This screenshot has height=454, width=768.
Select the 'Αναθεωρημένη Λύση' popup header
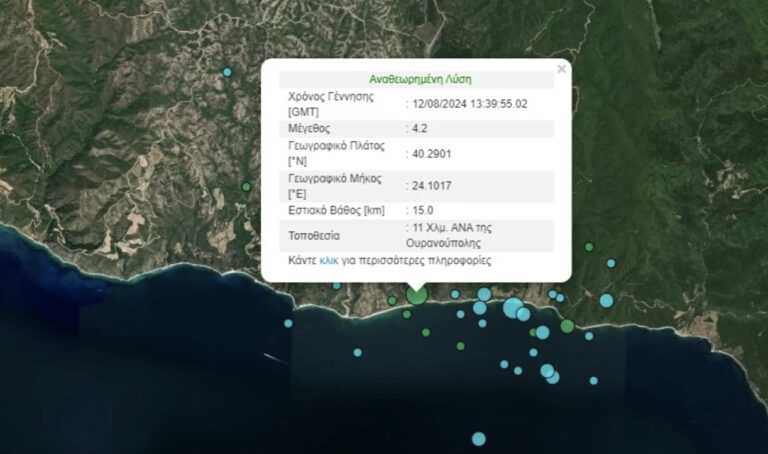click(420, 79)
